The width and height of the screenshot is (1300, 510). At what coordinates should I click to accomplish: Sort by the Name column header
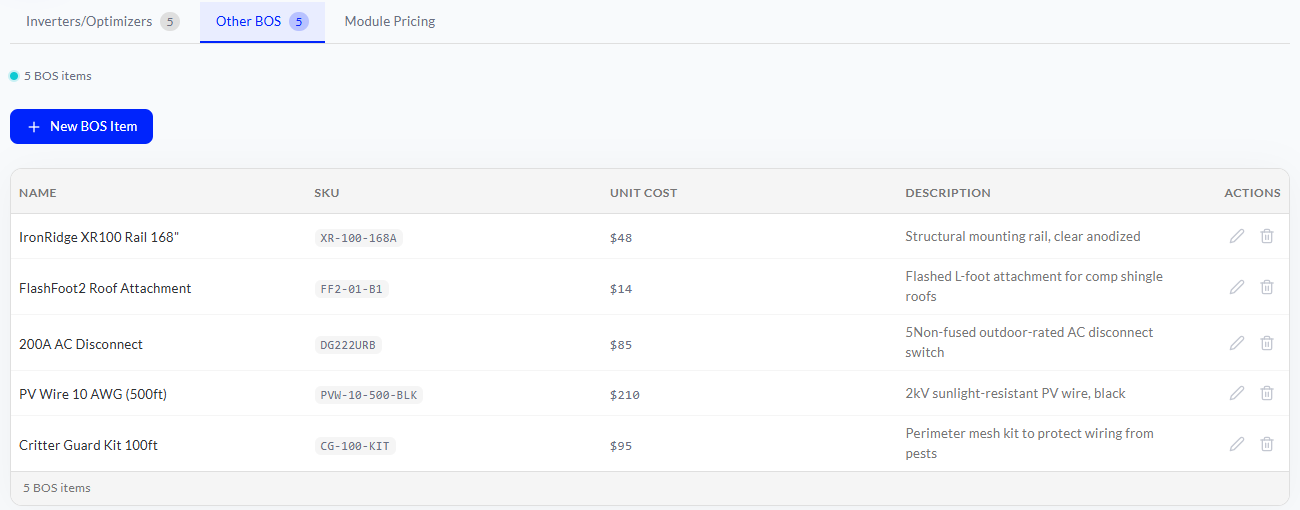38,193
